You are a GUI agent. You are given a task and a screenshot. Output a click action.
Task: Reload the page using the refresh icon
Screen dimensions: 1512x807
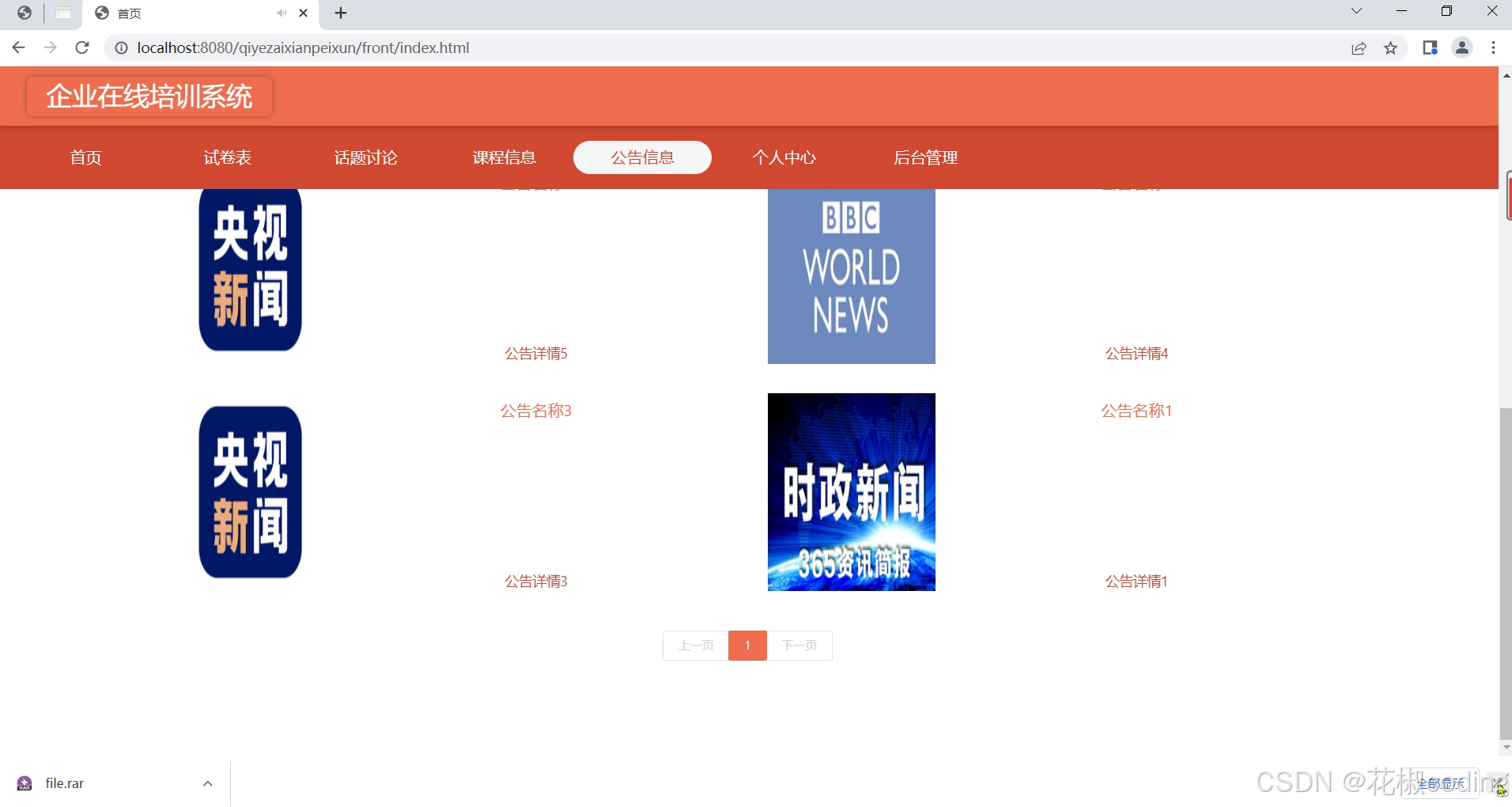pos(82,47)
